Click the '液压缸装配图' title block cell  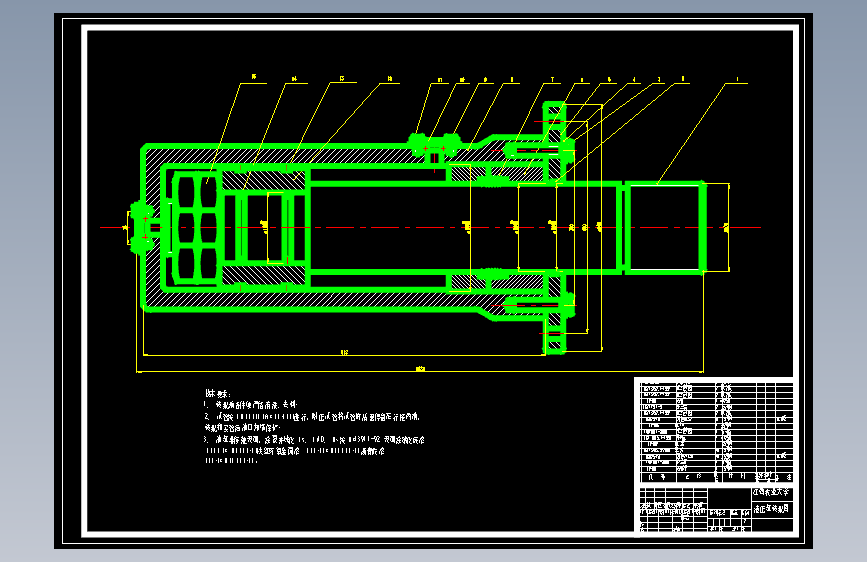(772, 508)
